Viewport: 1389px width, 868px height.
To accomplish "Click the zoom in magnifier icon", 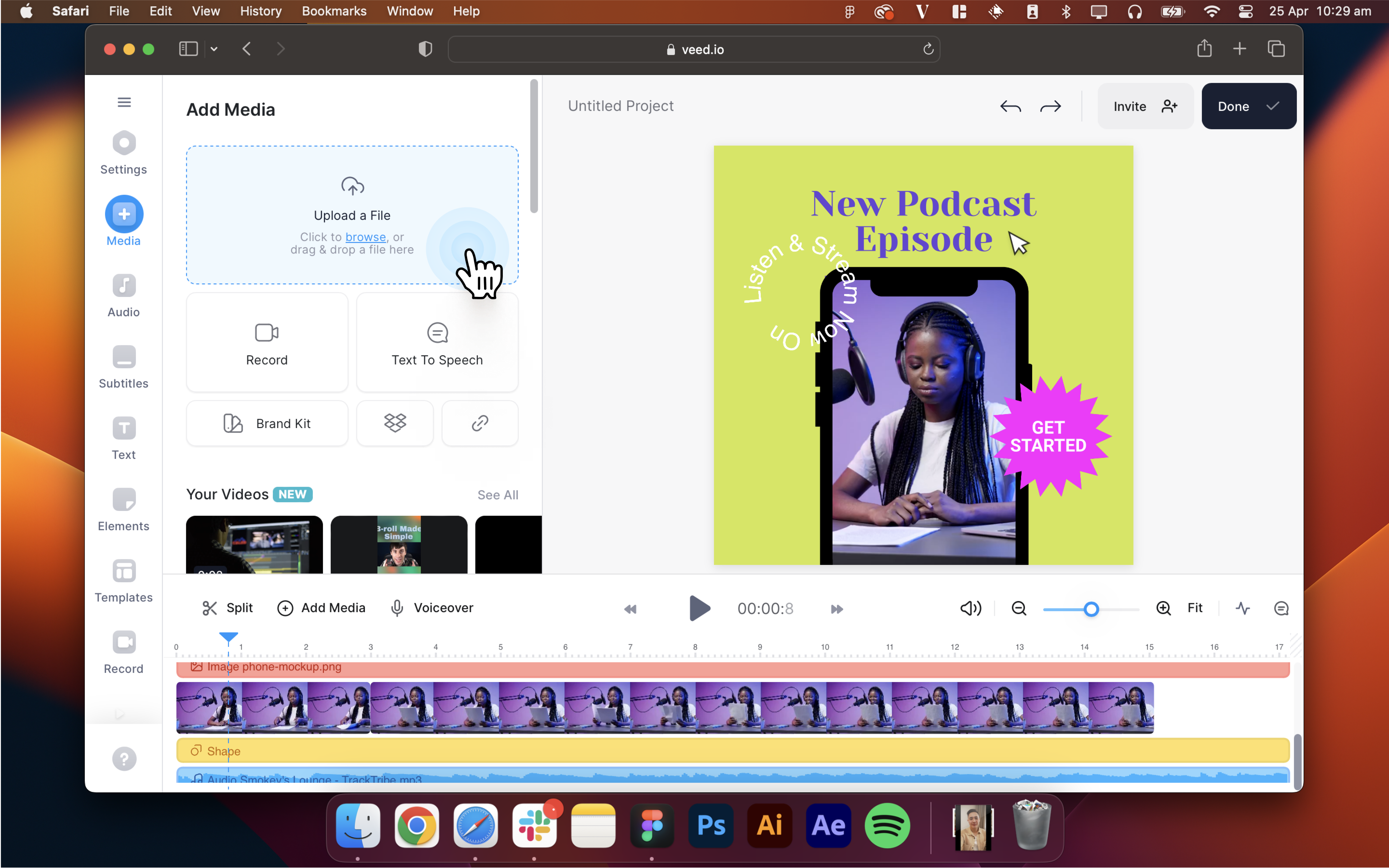I will 1163,608.
